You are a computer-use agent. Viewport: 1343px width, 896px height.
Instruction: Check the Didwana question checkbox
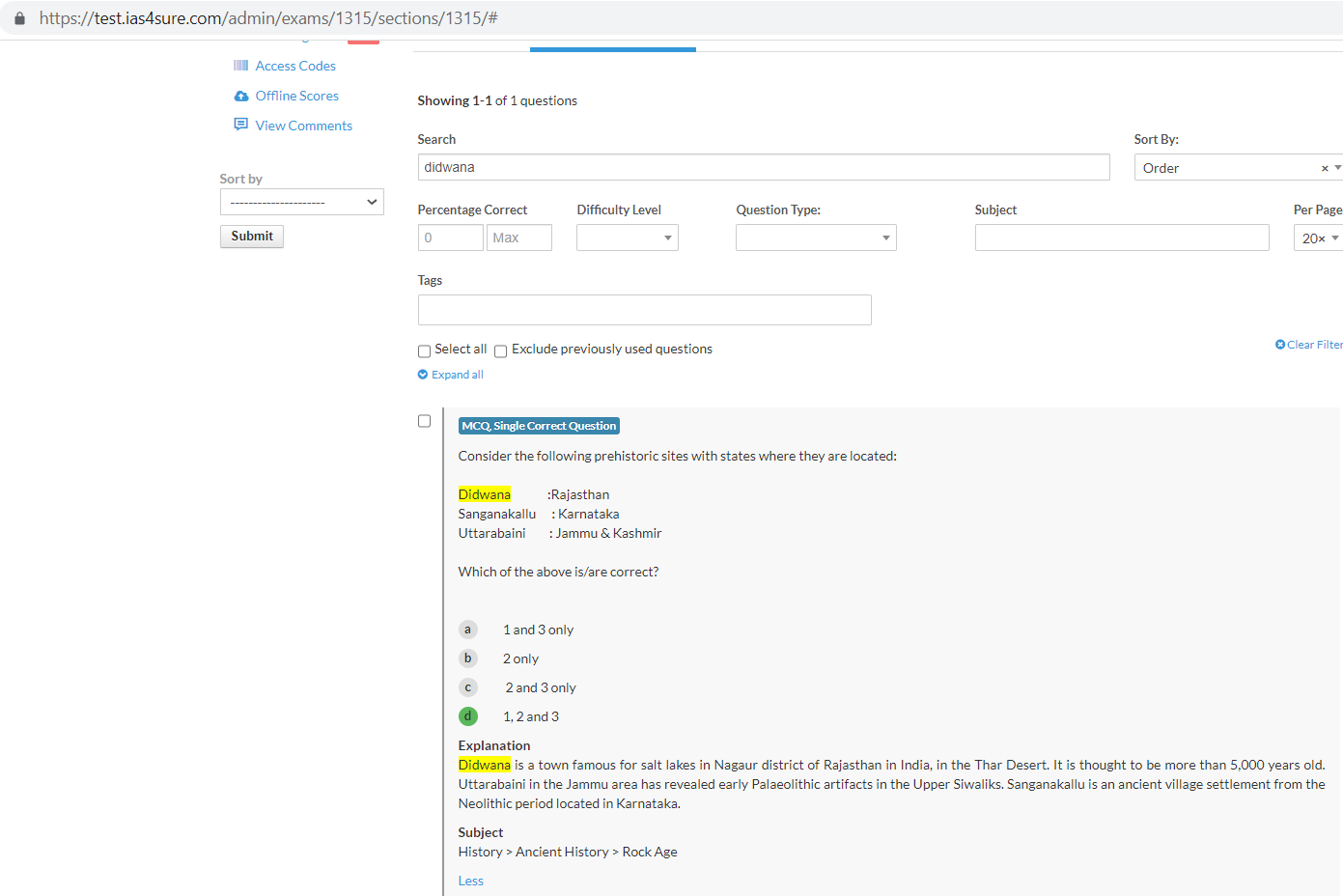[424, 421]
